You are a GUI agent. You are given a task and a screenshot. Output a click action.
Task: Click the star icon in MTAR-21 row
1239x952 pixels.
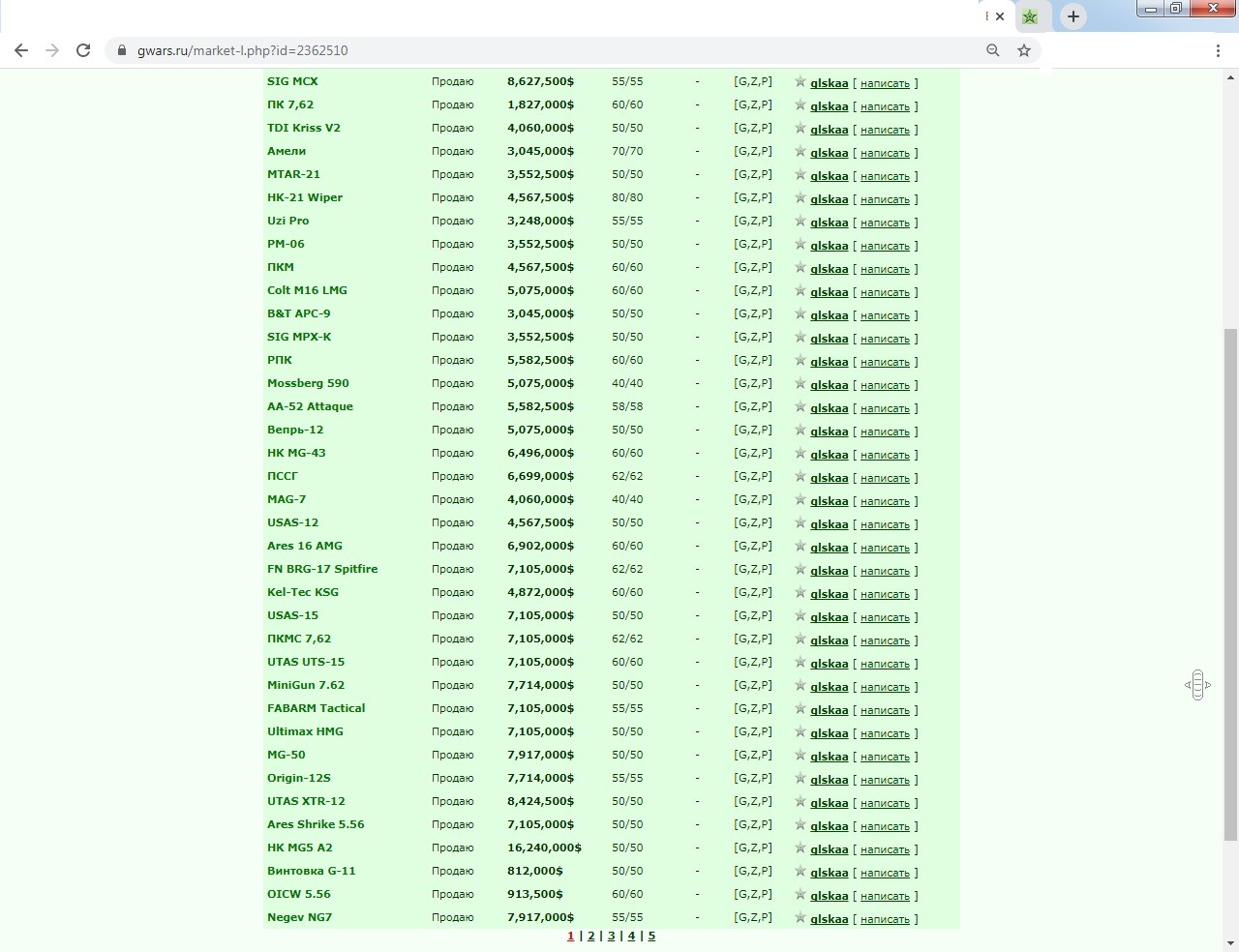[801, 175]
